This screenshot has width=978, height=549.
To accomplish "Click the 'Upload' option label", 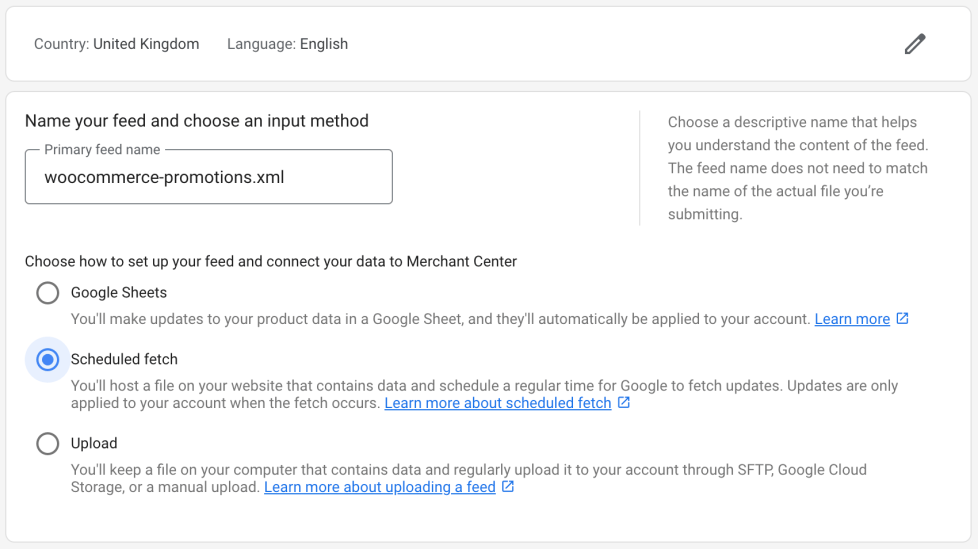I will [94, 443].
